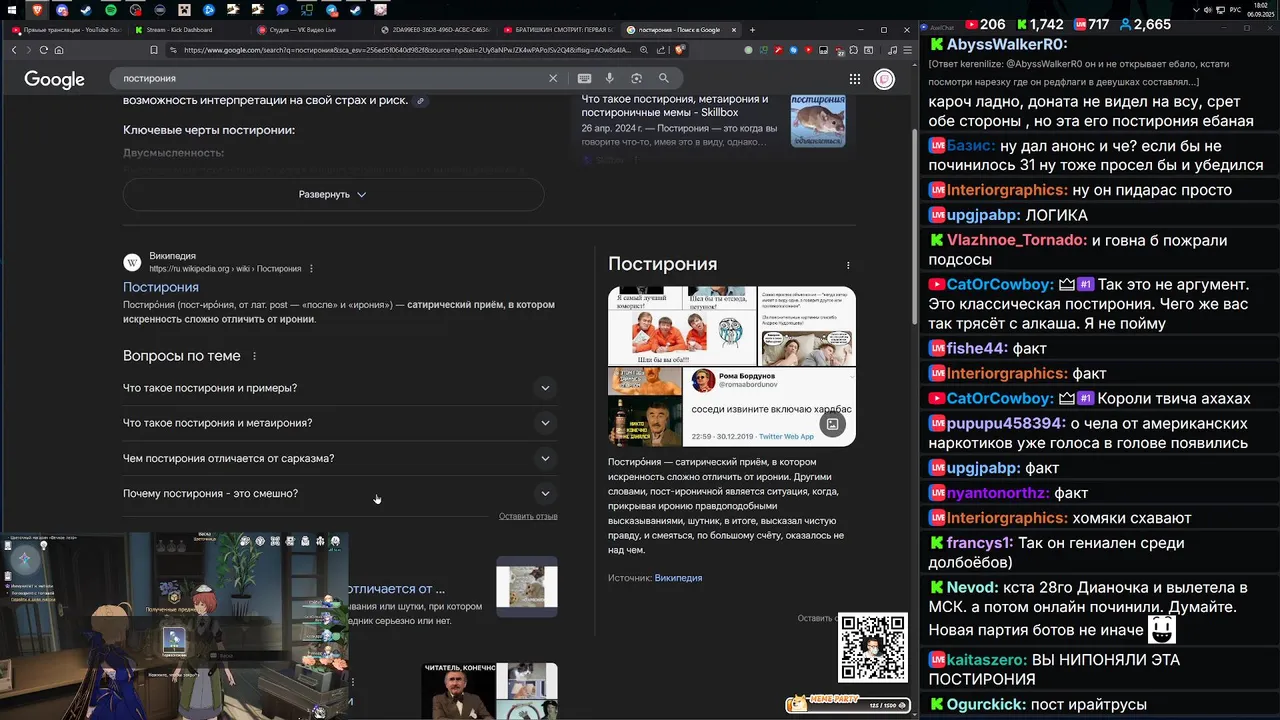Open the Постирония Wikipedia result link

pyautogui.click(x=161, y=287)
